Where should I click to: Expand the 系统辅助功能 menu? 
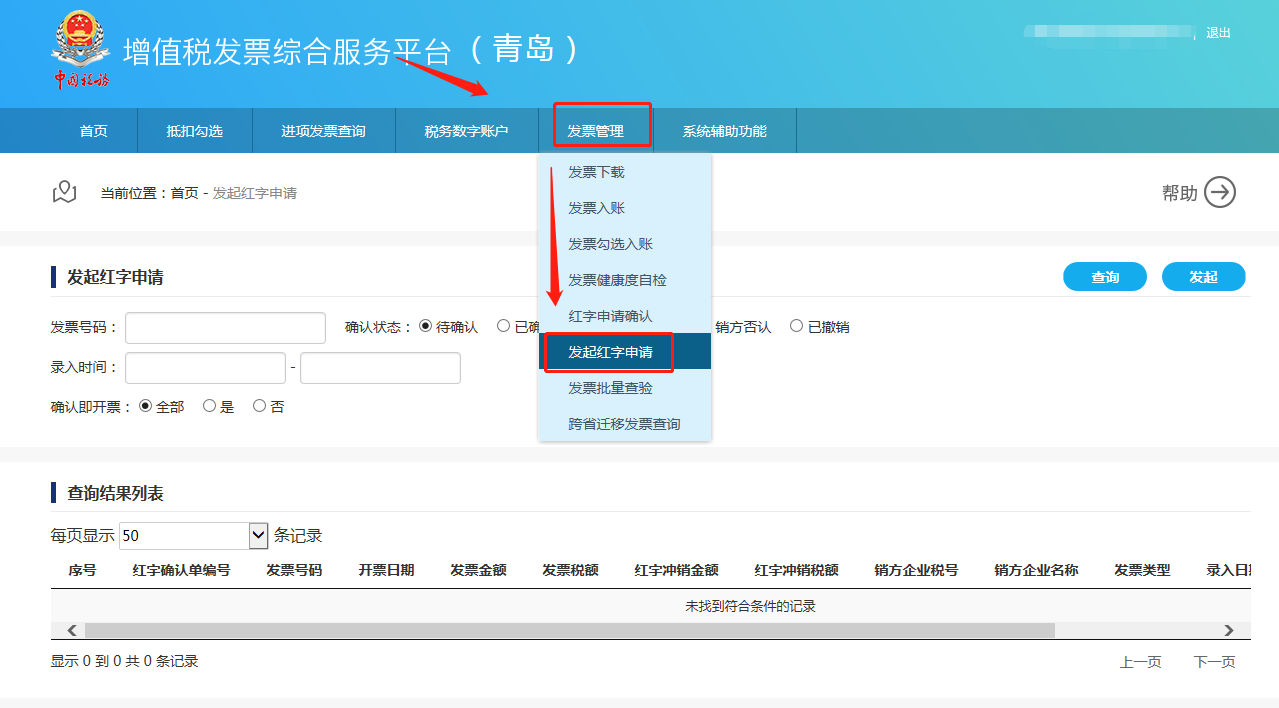[724, 131]
